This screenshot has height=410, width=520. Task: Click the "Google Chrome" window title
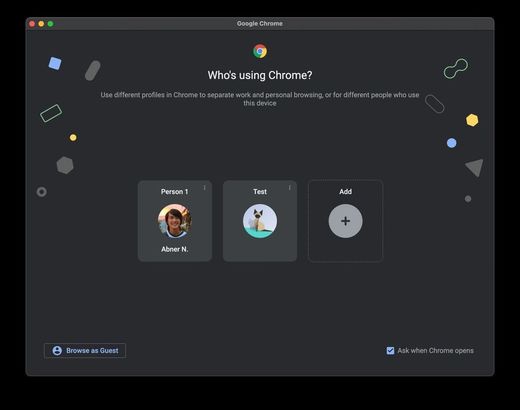click(x=260, y=24)
